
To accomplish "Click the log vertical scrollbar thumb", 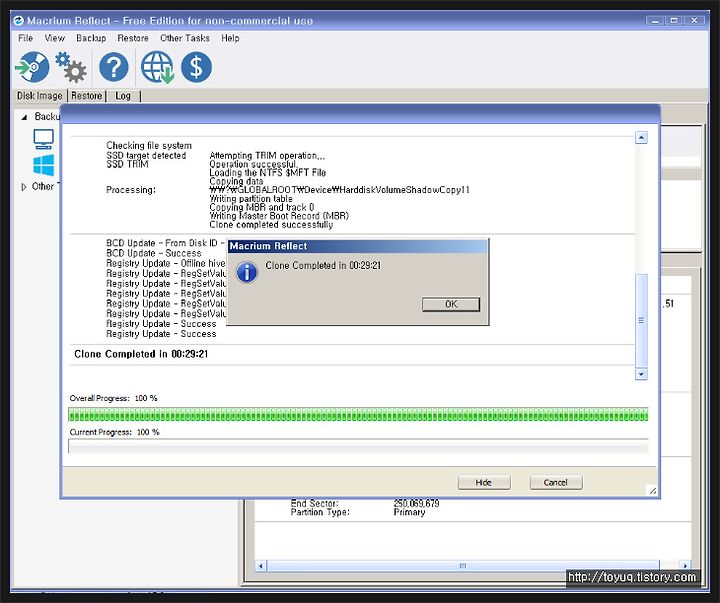I will pos(641,321).
